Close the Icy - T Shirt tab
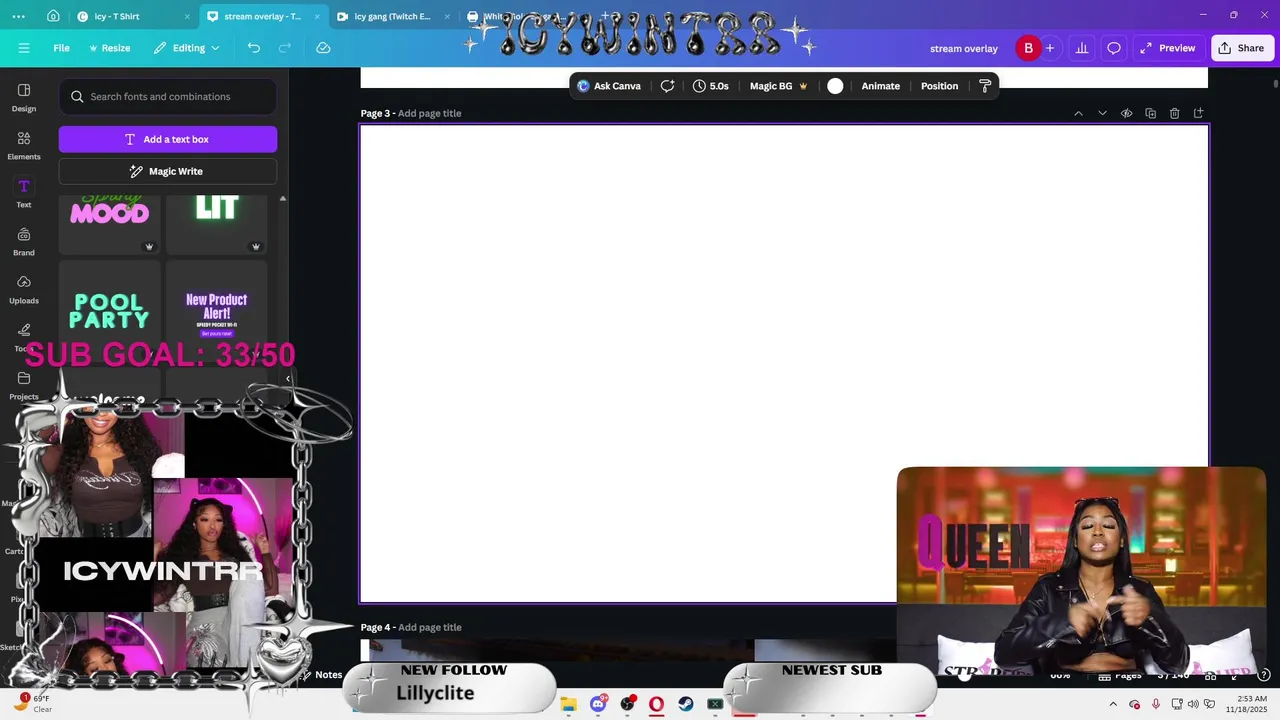 [187, 17]
